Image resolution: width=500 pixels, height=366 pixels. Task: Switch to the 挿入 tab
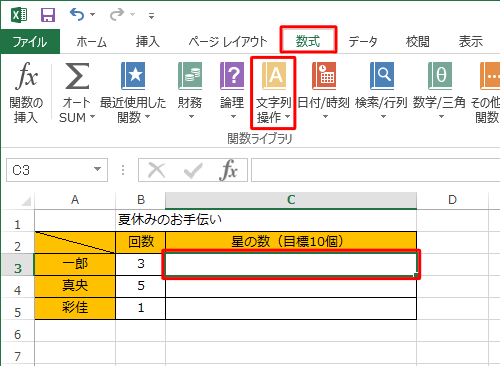click(148, 42)
